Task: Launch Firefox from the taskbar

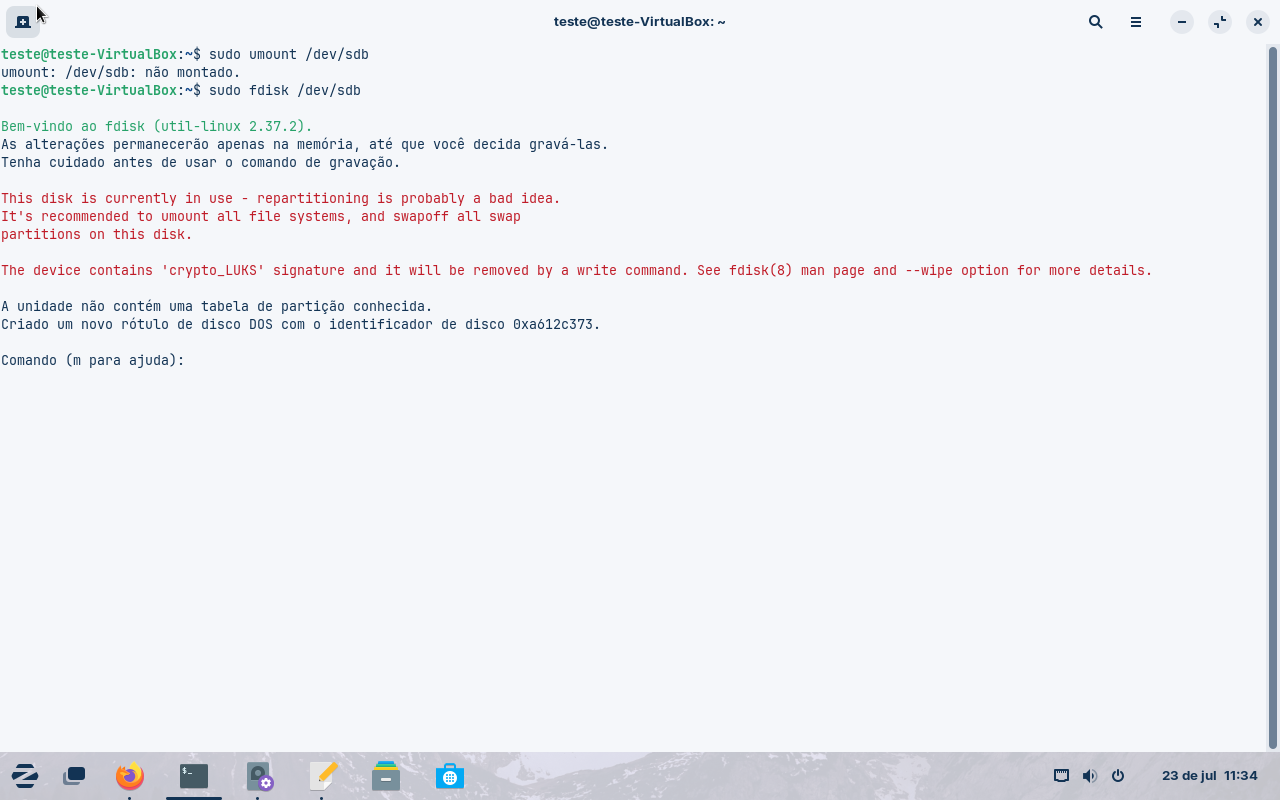Action: [x=129, y=776]
